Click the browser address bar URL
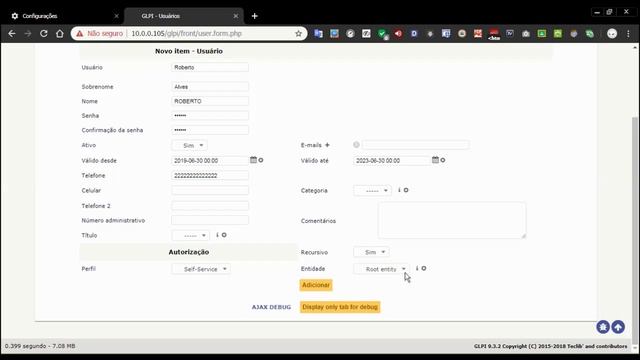Screen dimensions: 640x360 (x=187, y=33)
